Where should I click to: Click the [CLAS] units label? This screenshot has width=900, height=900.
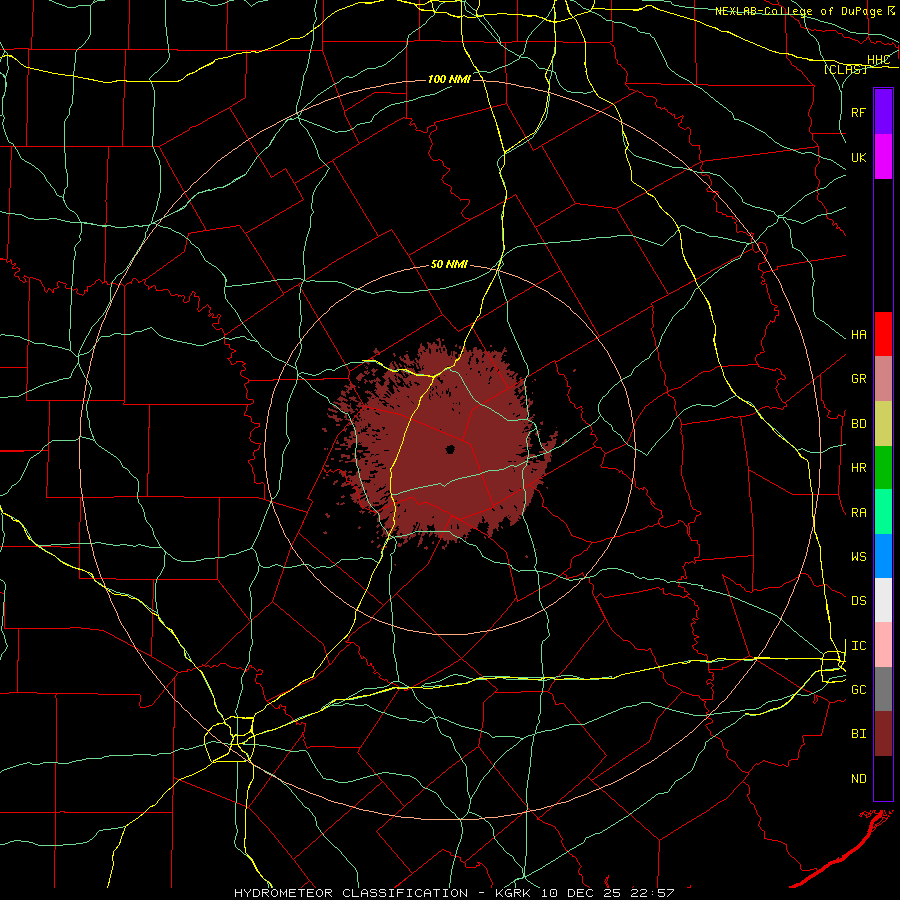coord(845,69)
